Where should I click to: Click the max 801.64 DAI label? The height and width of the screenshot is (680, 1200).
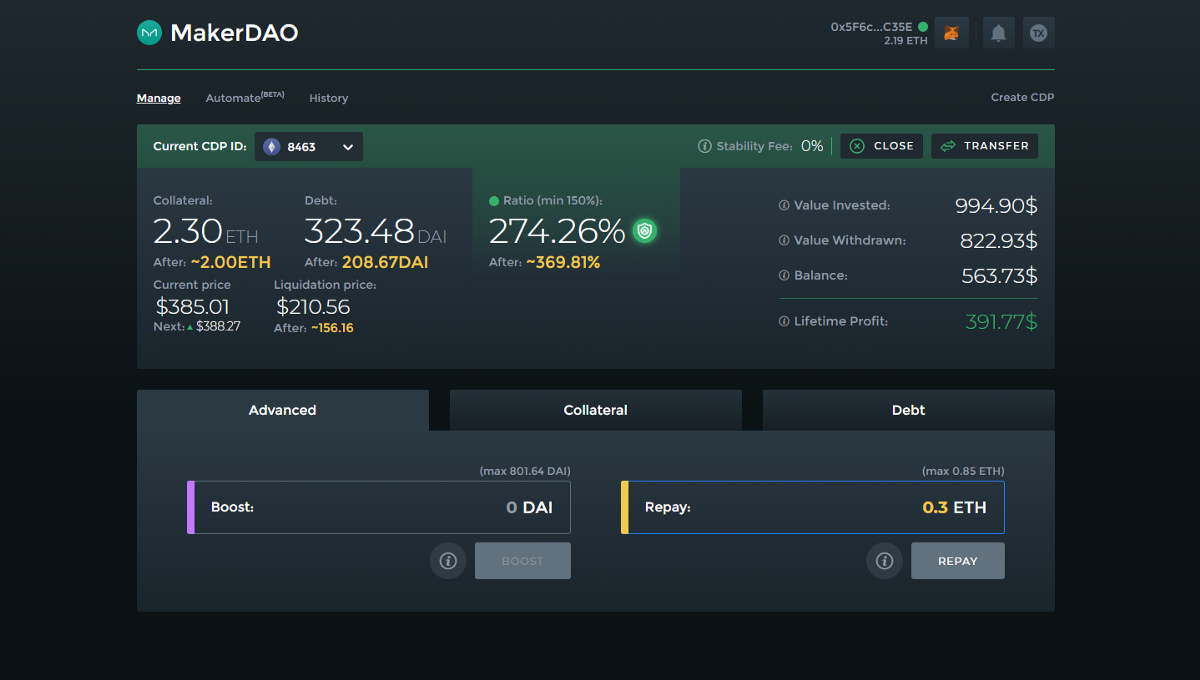pos(525,471)
